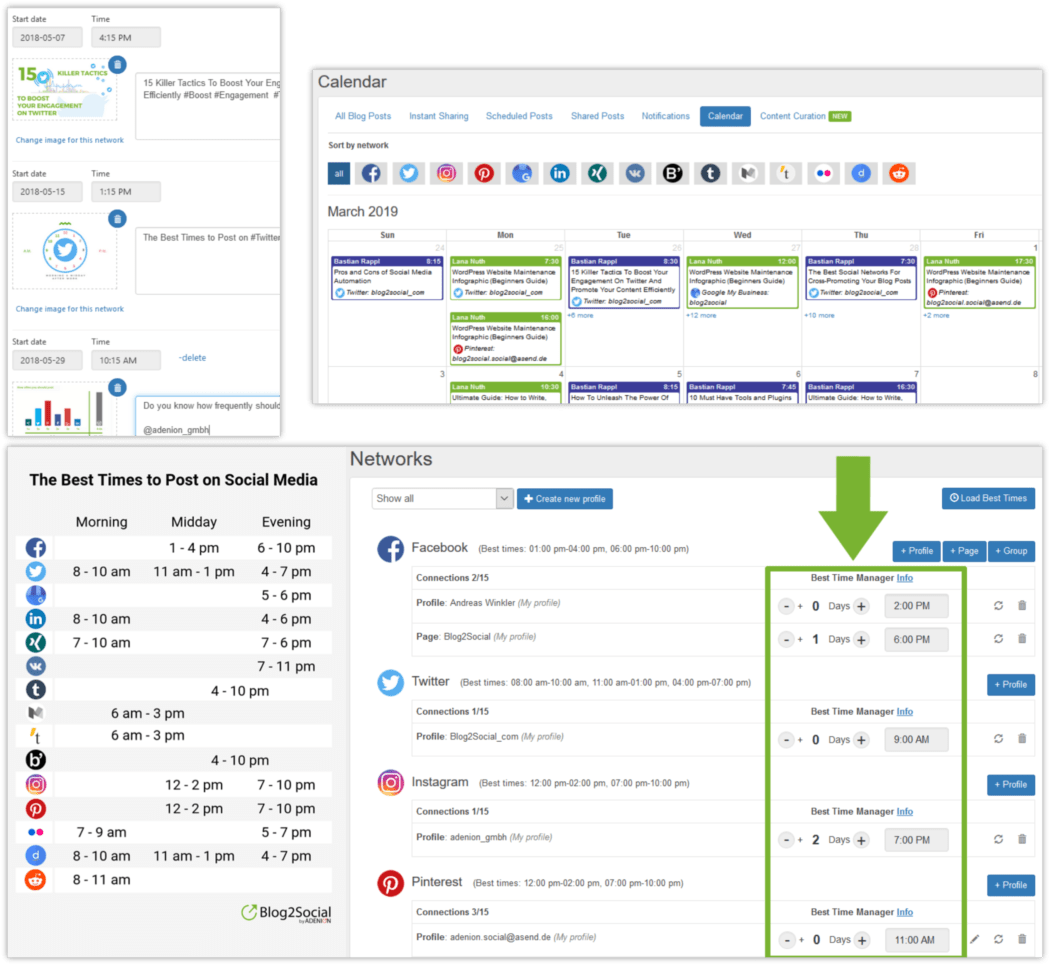
Task: Delete adenion_gmbh Instagram profile
Action: coord(1022,839)
